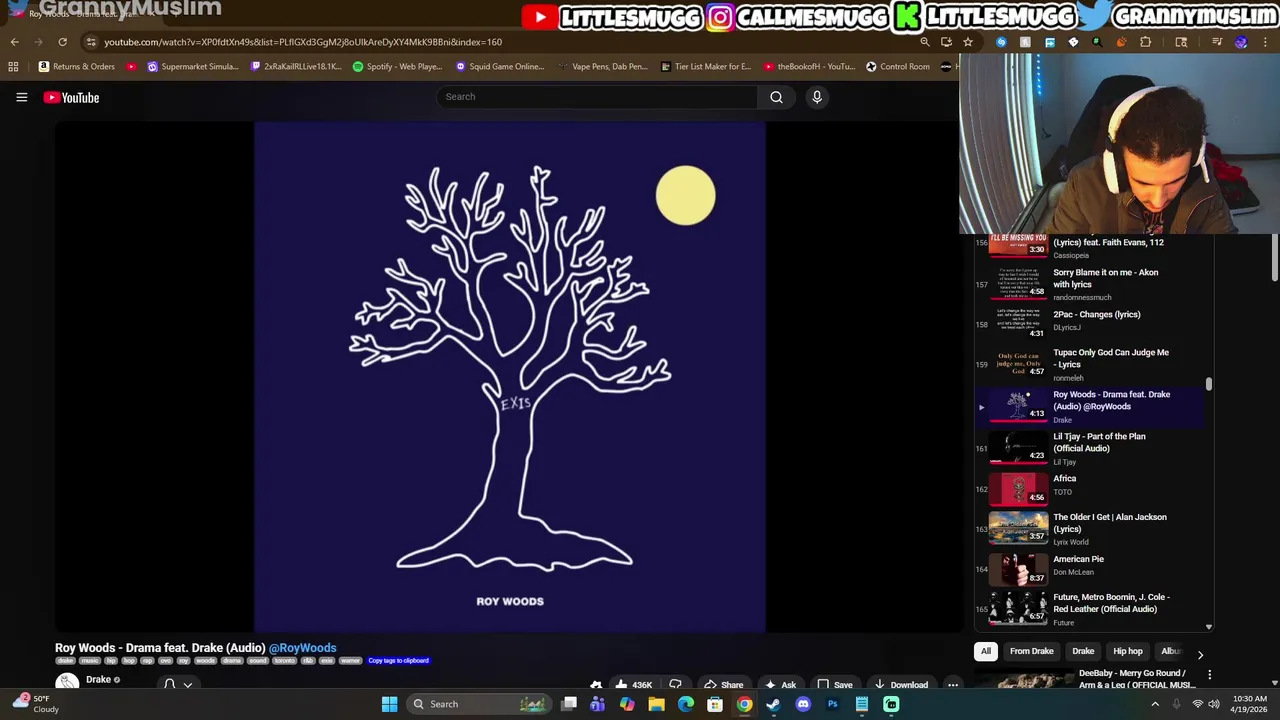The image size is (1280, 720).
Task: Open the clock showing 10:30 AM
Action: click(1249, 704)
